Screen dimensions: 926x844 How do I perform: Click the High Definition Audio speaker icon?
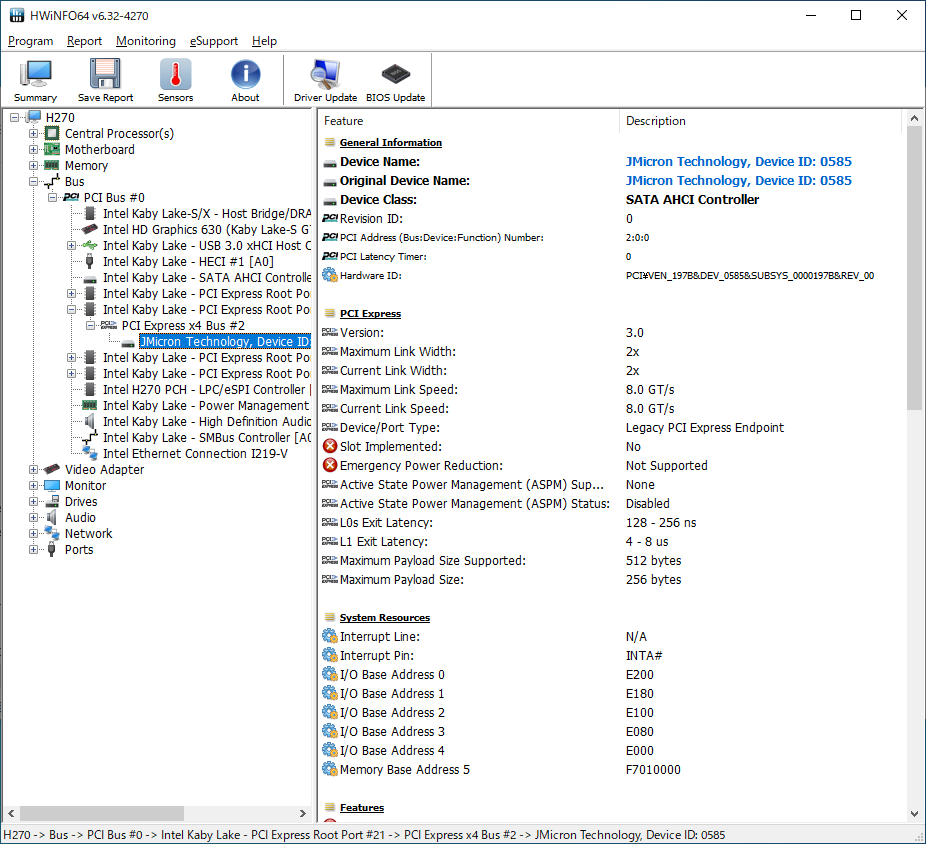(x=90, y=421)
